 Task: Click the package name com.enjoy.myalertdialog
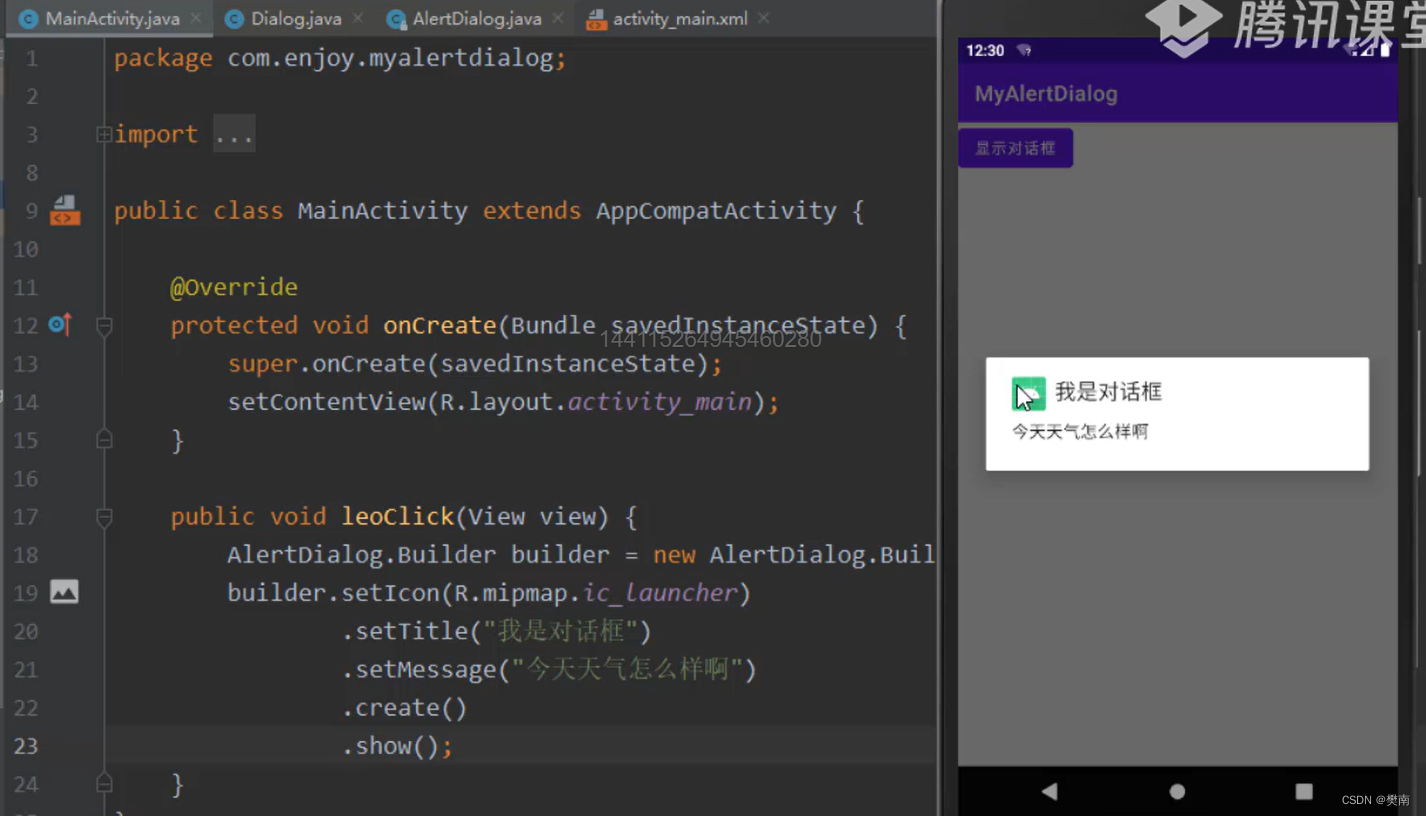pos(390,59)
